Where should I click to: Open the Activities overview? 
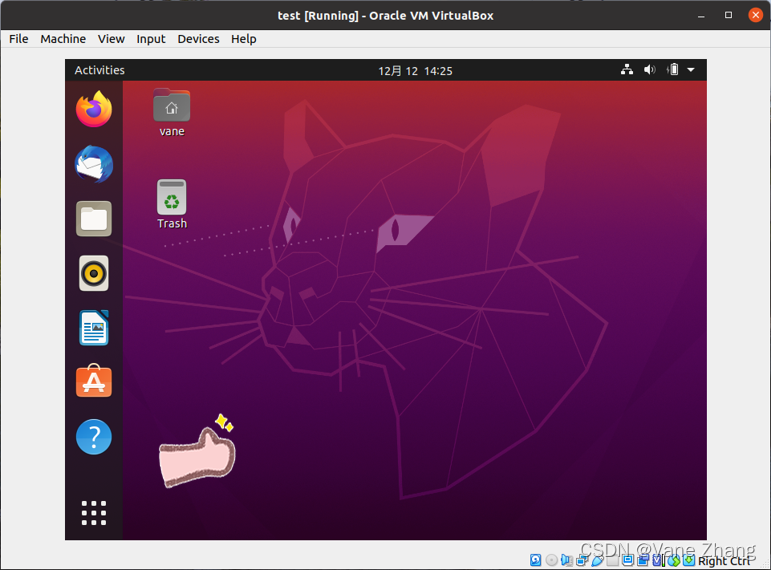click(x=100, y=70)
